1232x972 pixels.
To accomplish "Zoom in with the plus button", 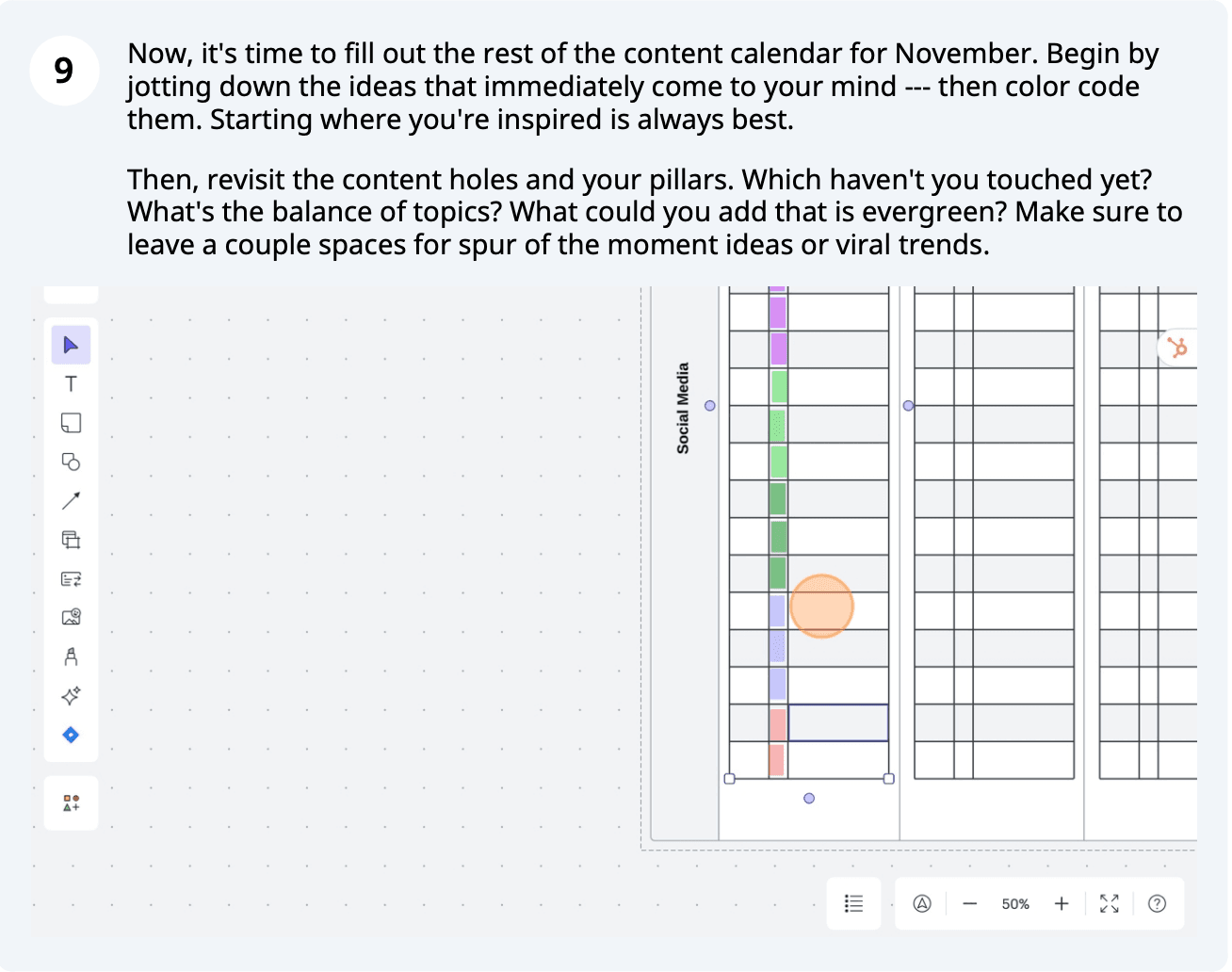I will pyautogui.click(x=1062, y=904).
